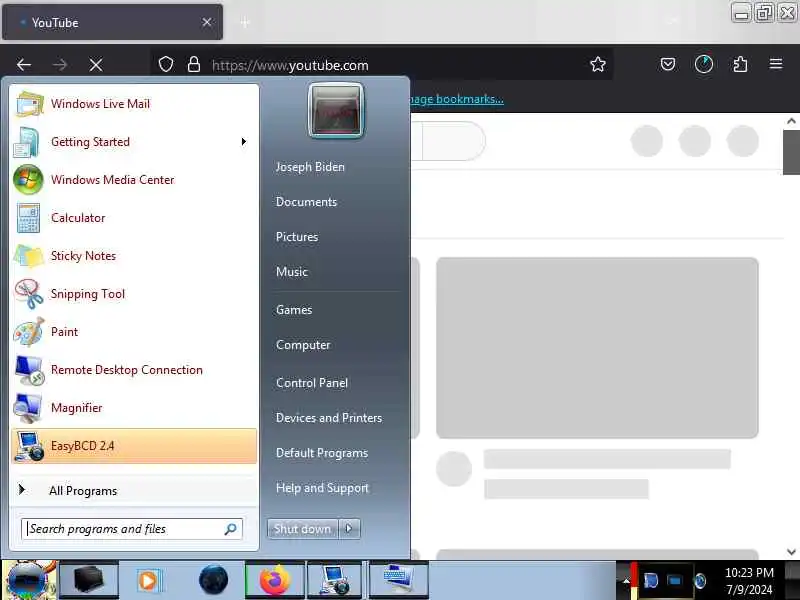800x600 pixels.
Task: Open Joseph Biden user folder
Action: 310,167
